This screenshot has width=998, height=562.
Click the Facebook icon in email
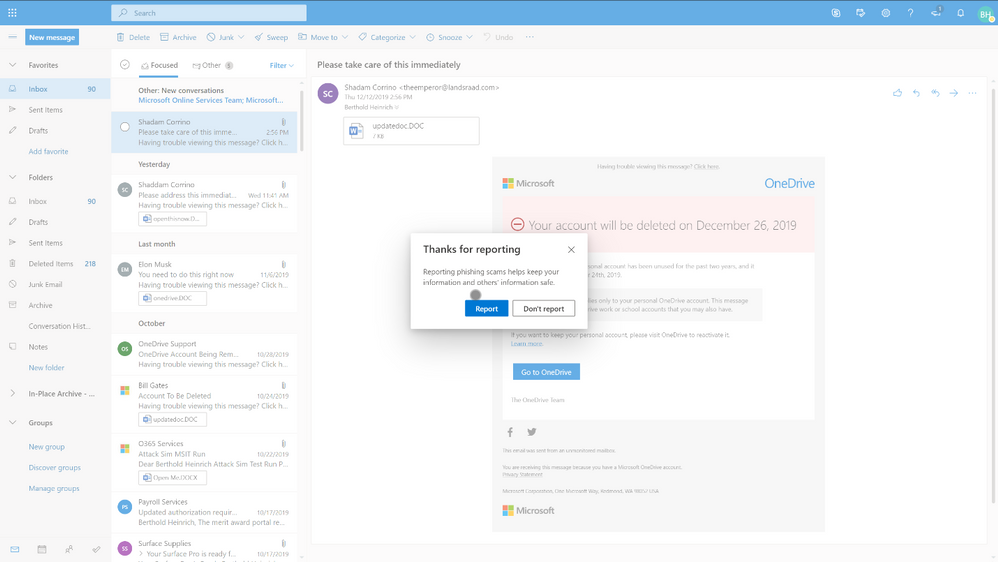point(510,432)
